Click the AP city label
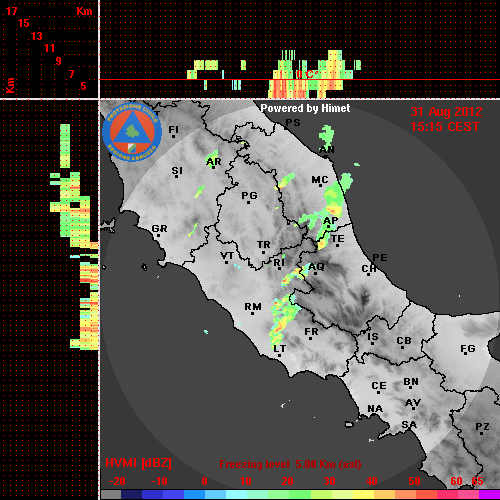The height and width of the screenshot is (500, 500). click(x=331, y=221)
